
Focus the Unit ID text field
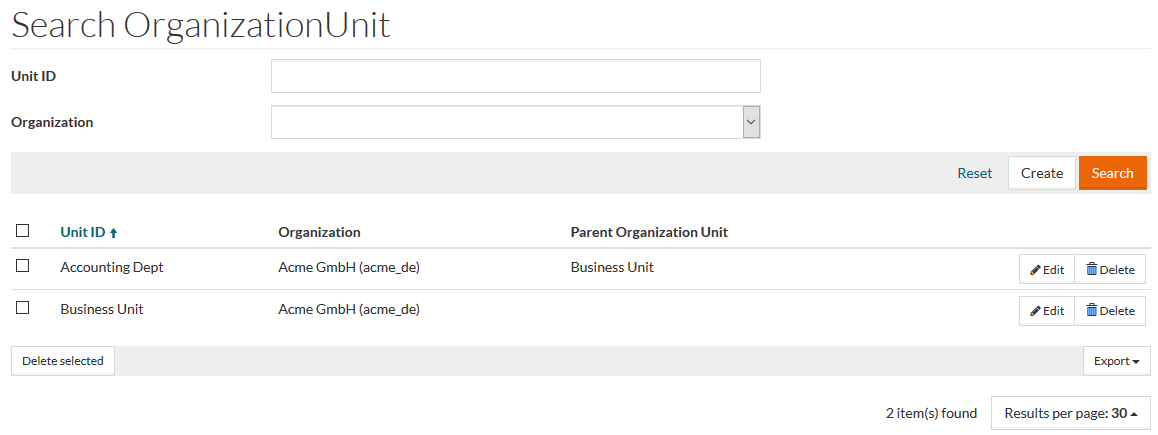pyautogui.click(x=515, y=76)
